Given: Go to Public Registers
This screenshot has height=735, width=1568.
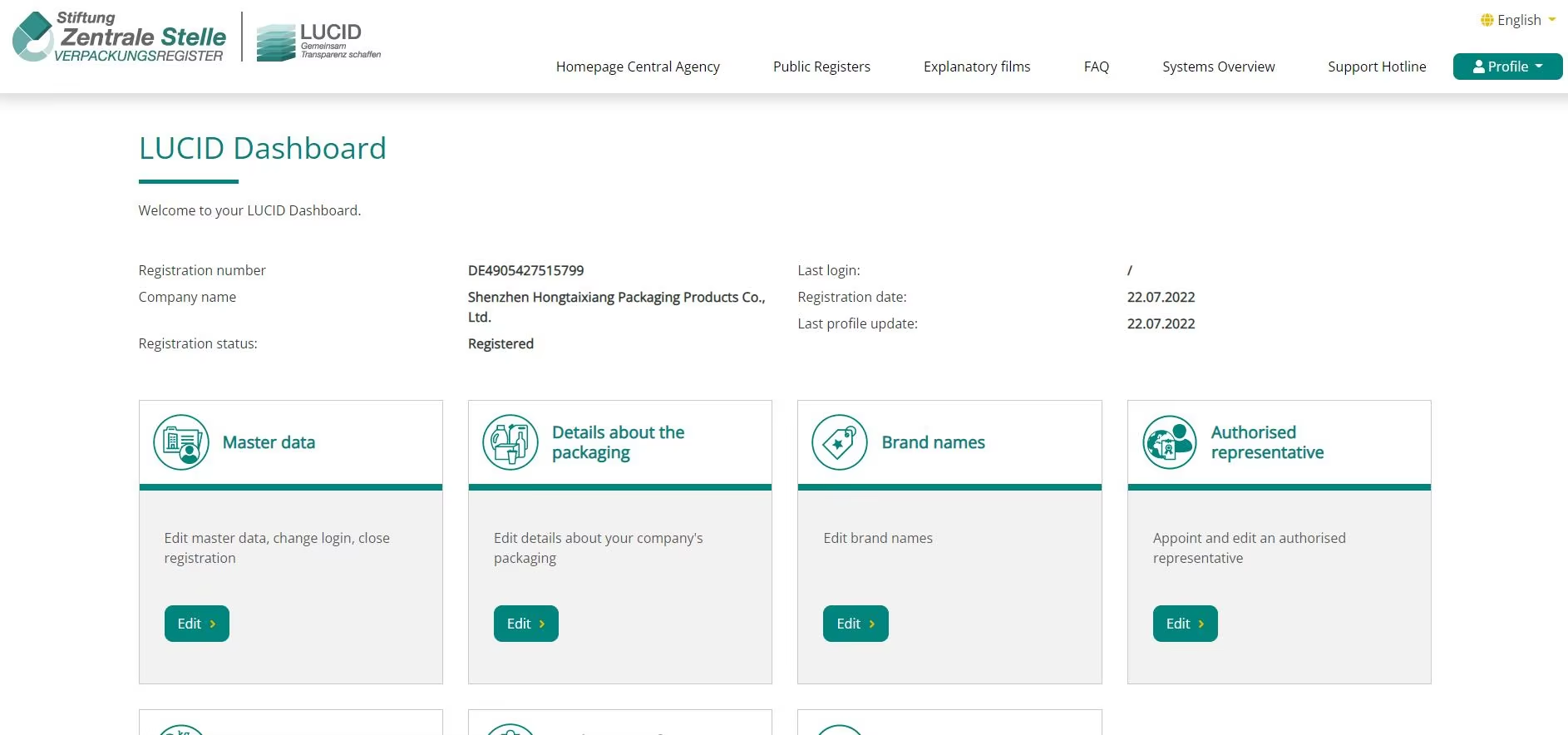Looking at the screenshot, I should (821, 67).
